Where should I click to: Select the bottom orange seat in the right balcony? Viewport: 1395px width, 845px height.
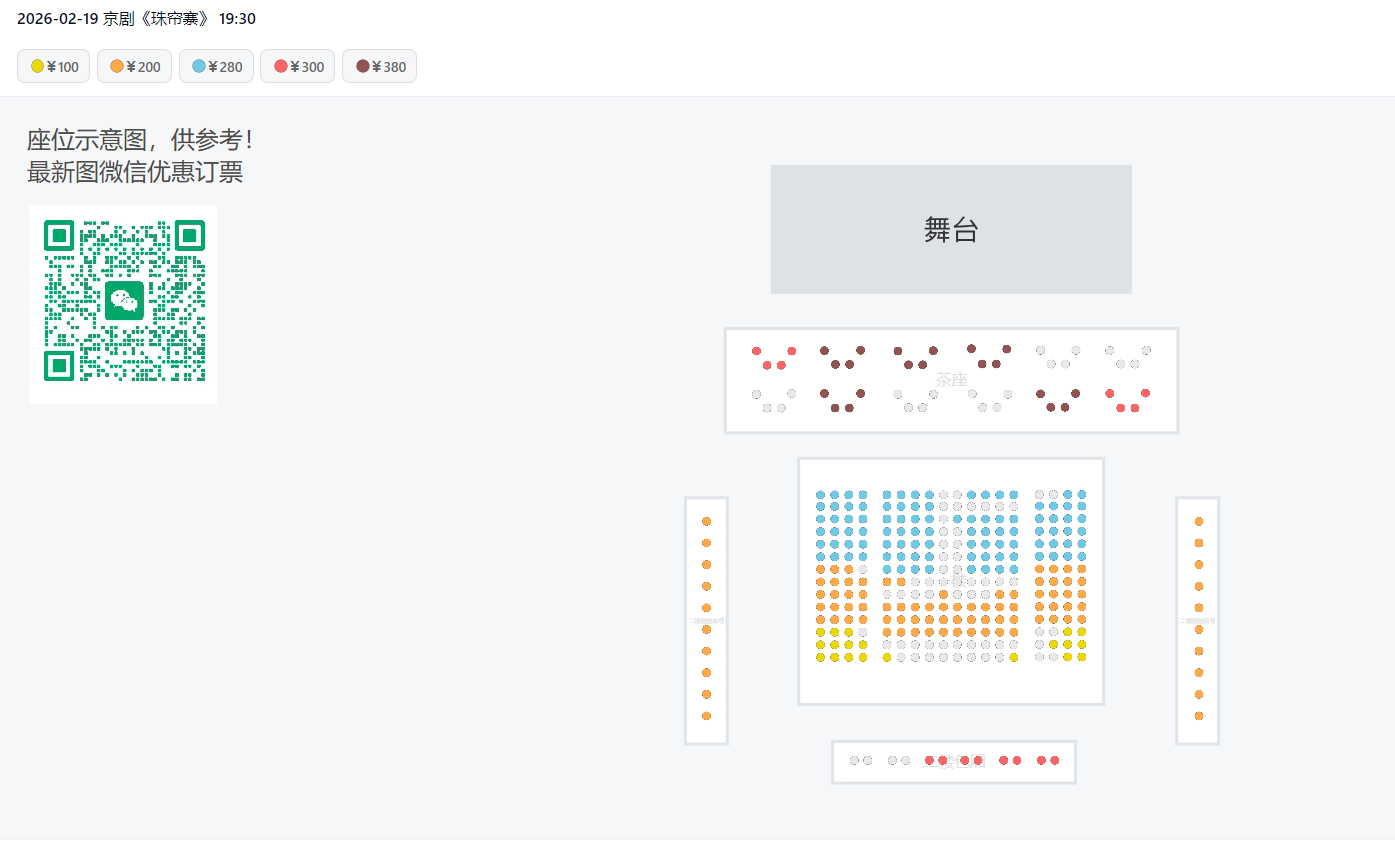(x=1198, y=716)
